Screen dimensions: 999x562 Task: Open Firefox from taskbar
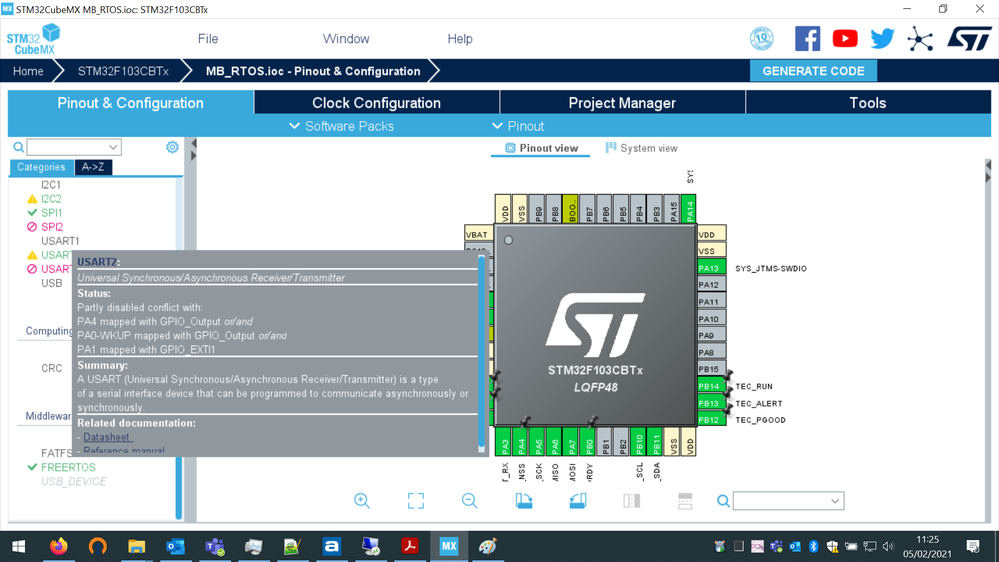pyautogui.click(x=59, y=546)
